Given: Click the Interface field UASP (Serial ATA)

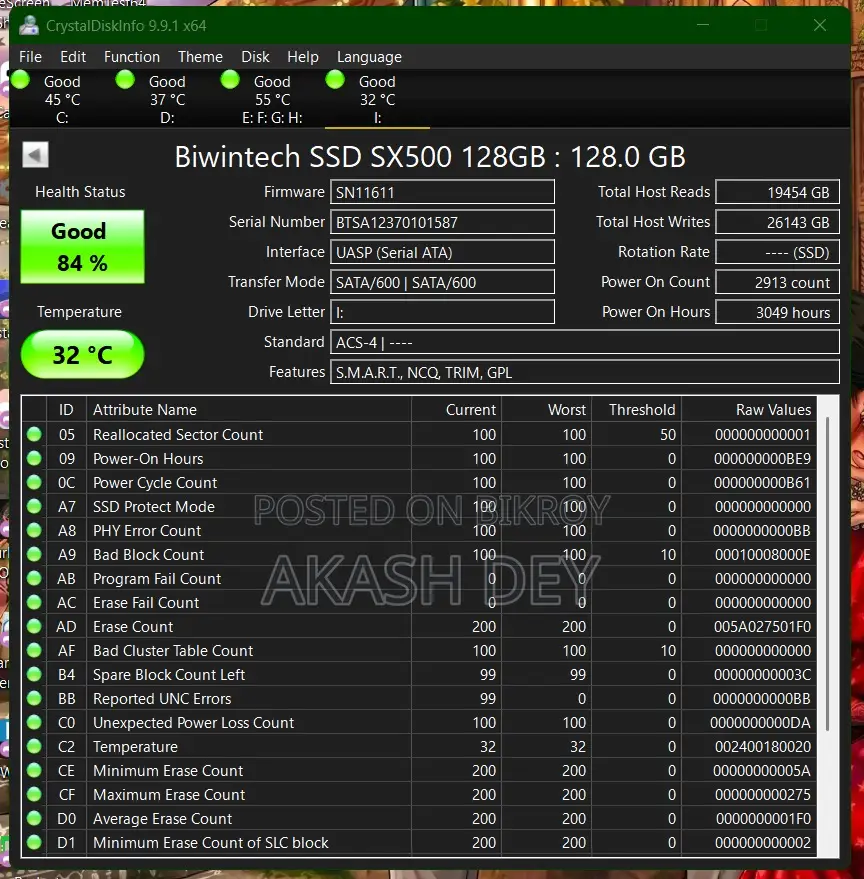Looking at the screenshot, I should [x=442, y=252].
